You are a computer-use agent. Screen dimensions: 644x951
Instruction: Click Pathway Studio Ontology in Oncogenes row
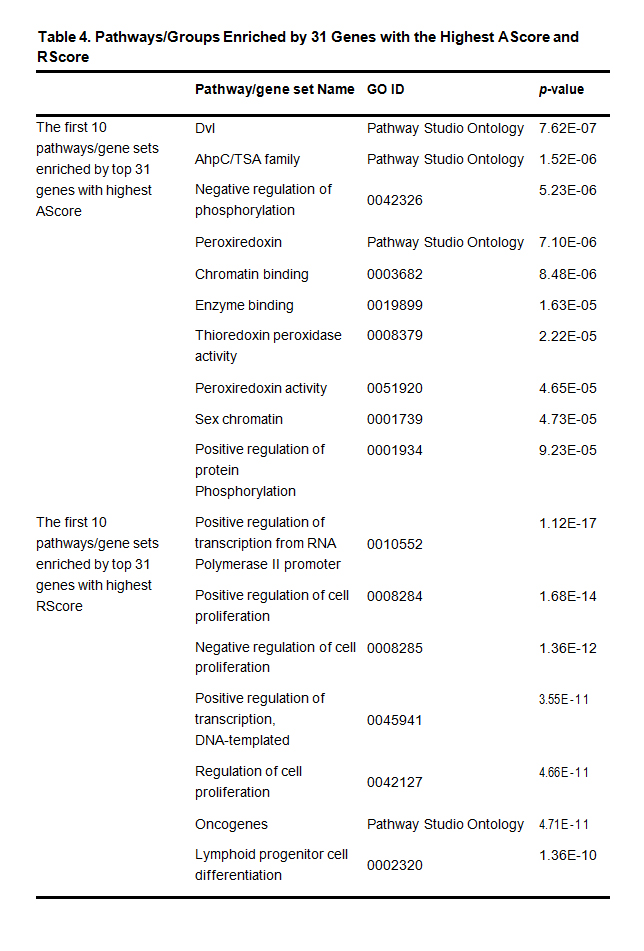pyautogui.click(x=445, y=825)
